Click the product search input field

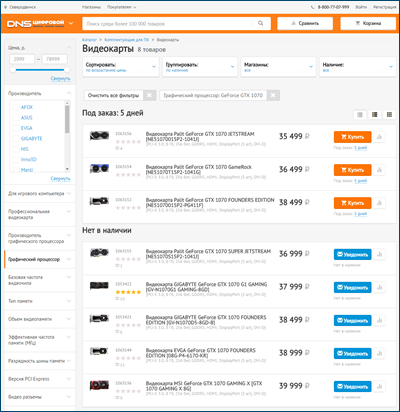(x=168, y=23)
